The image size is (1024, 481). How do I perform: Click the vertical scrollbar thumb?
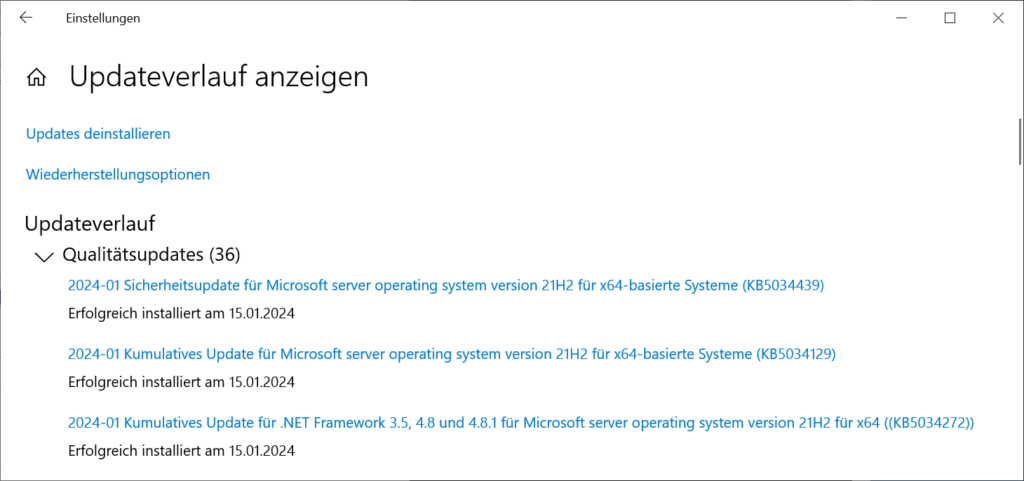coord(1019,141)
